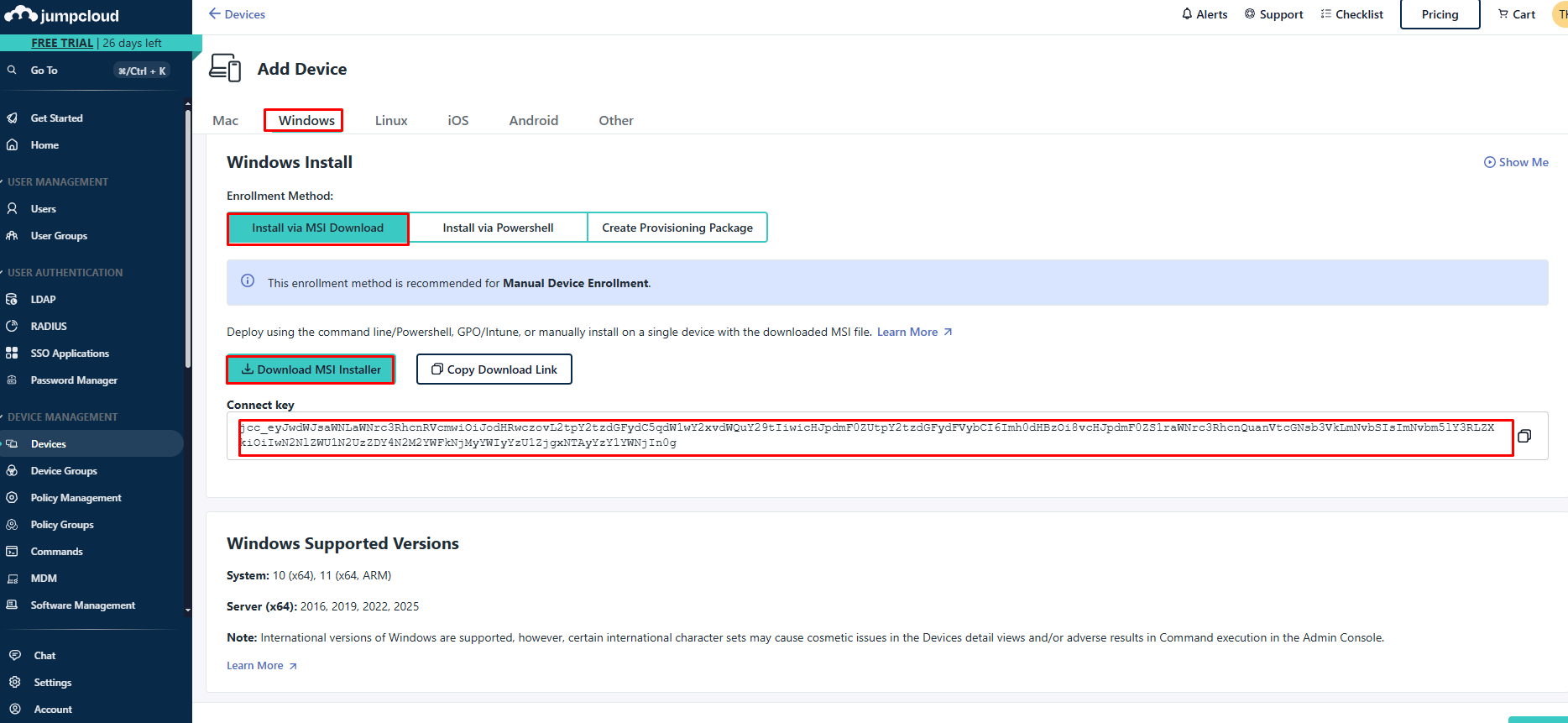Click the info icon in enrollment banner

point(248,281)
